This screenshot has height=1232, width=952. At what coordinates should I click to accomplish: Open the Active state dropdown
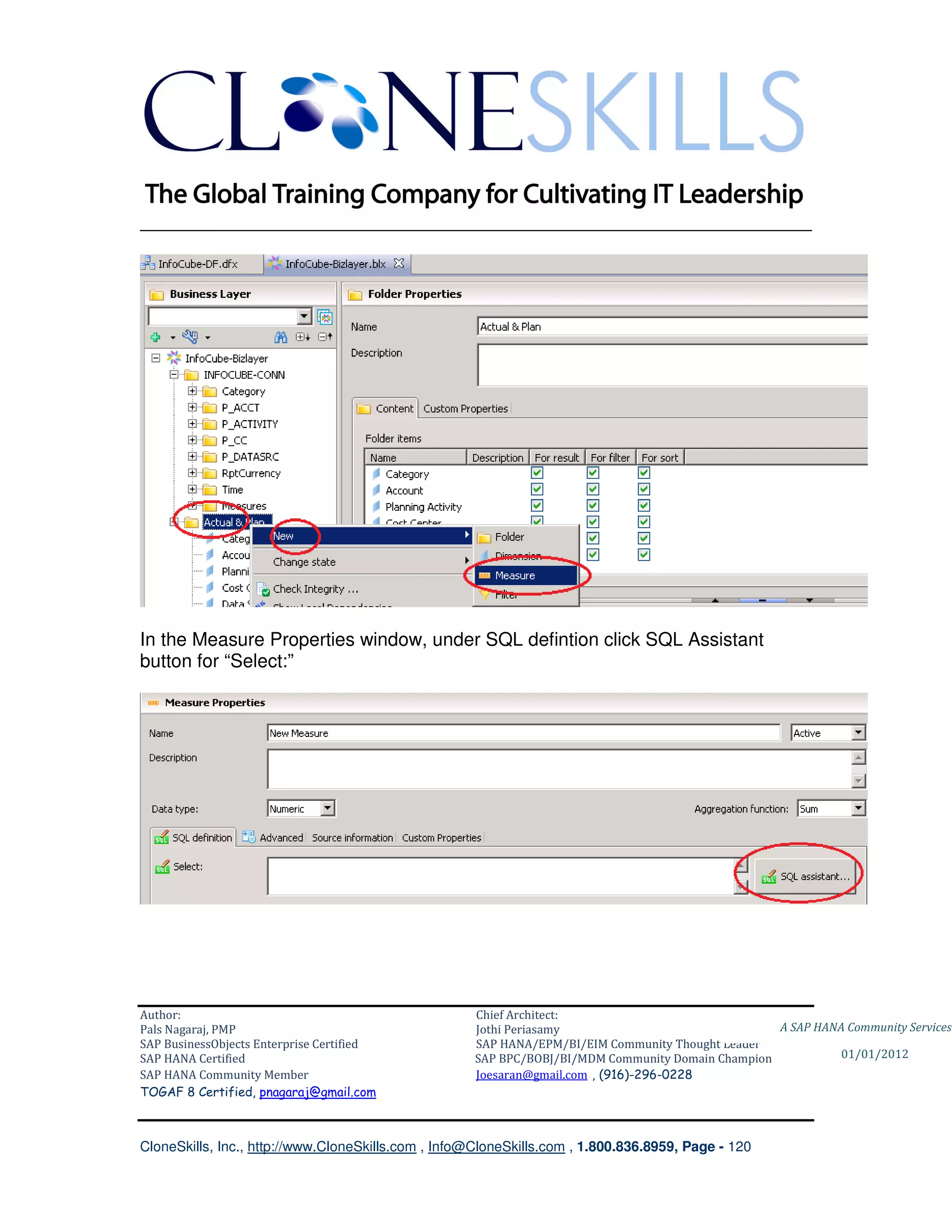click(x=859, y=733)
